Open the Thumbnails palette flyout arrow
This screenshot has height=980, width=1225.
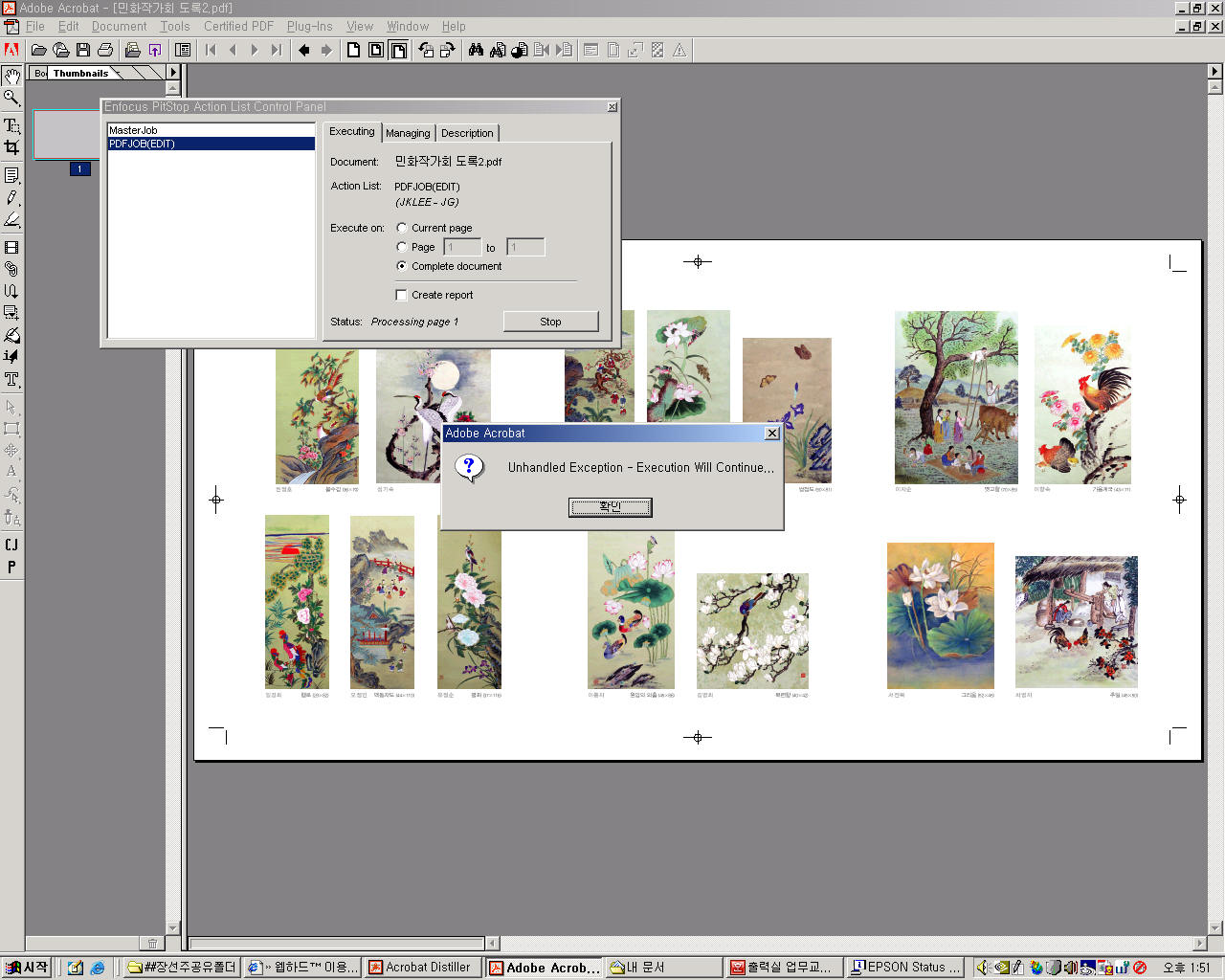click(x=173, y=72)
